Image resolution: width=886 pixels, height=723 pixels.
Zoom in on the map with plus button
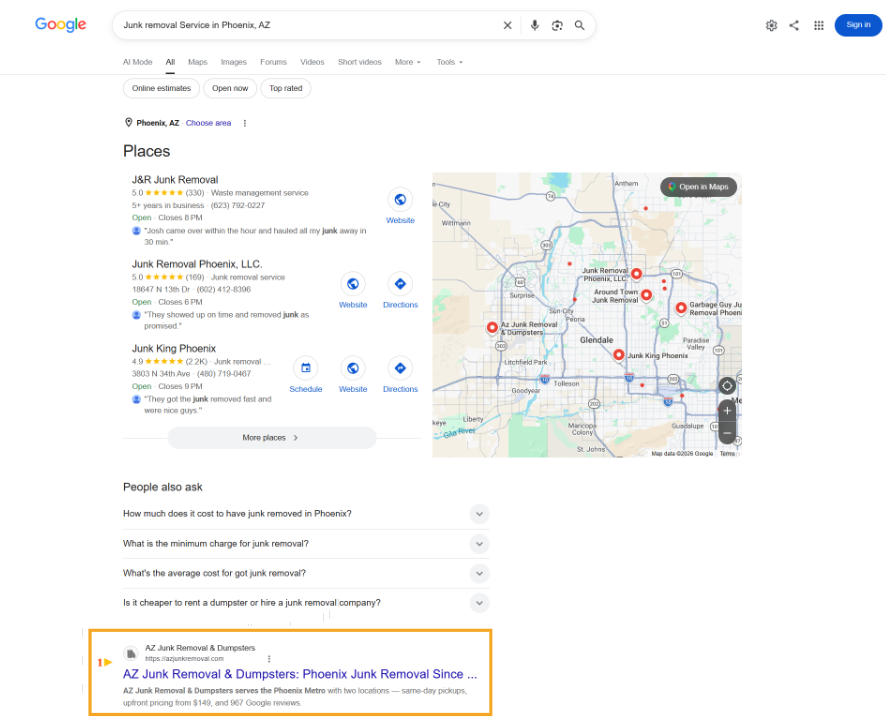coord(727,411)
